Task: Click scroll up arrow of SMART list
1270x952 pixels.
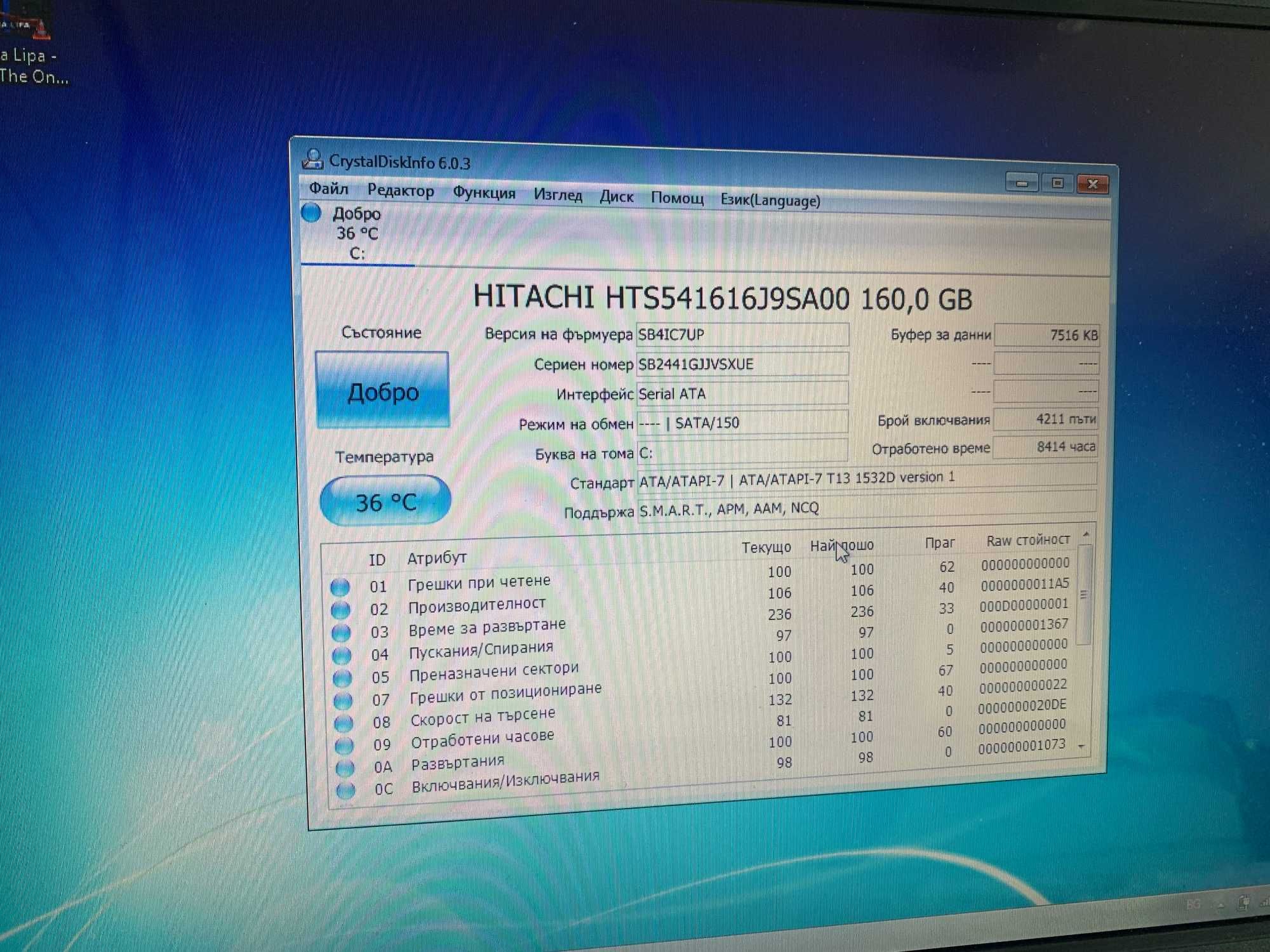Action: point(1086,534)
